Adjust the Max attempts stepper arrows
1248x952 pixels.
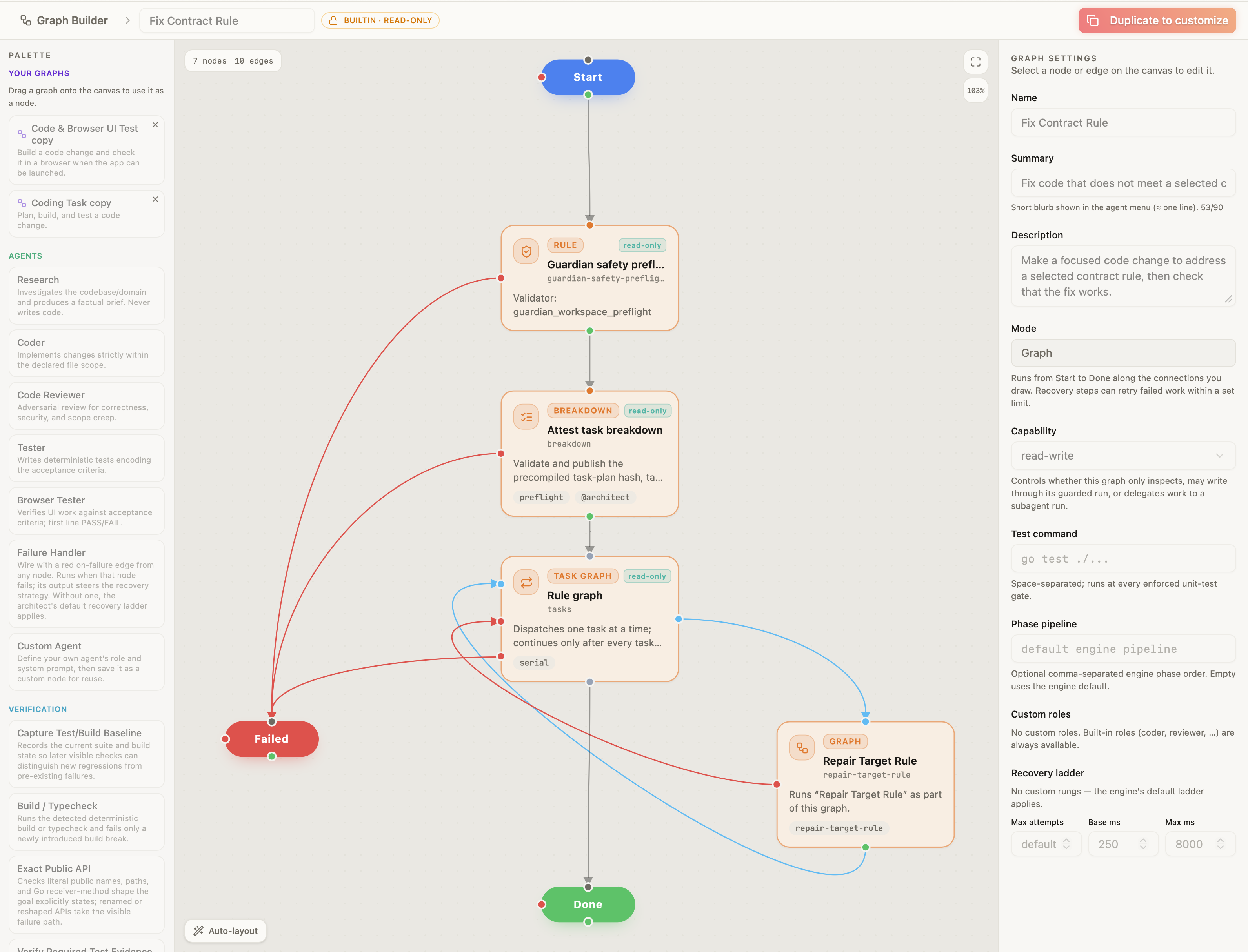[x=1066, y=844]
